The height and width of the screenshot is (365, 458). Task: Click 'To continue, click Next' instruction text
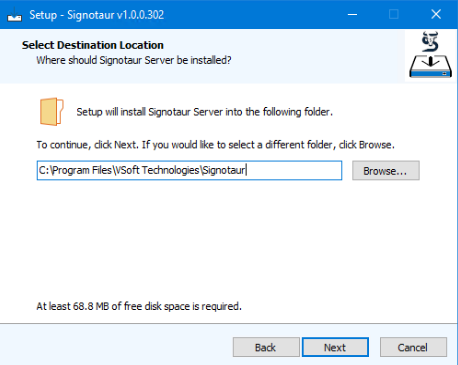[215, 145]
